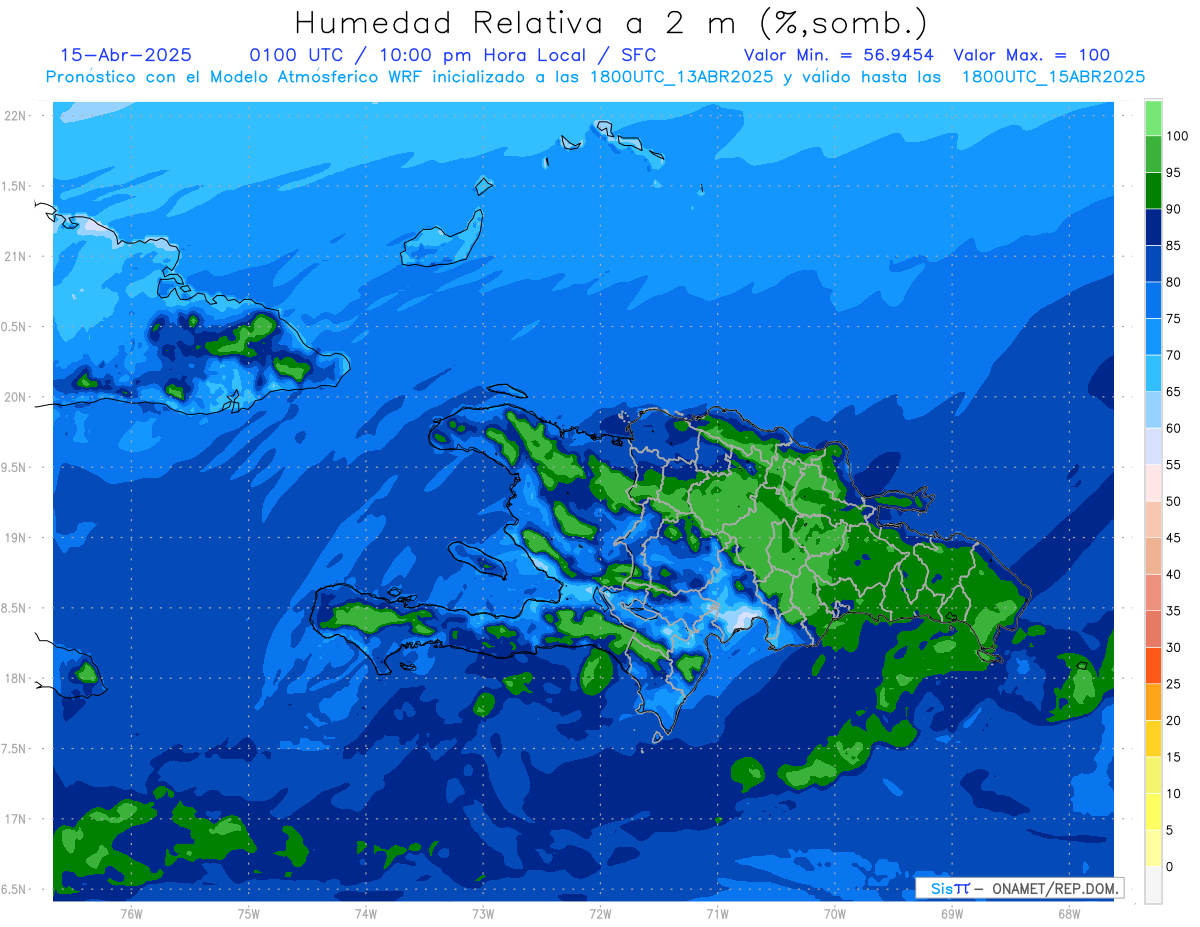The height and width of the screenshot is (927, 1200).
Task: Click the legend color band between 35 and 40
Action: 1153,592
